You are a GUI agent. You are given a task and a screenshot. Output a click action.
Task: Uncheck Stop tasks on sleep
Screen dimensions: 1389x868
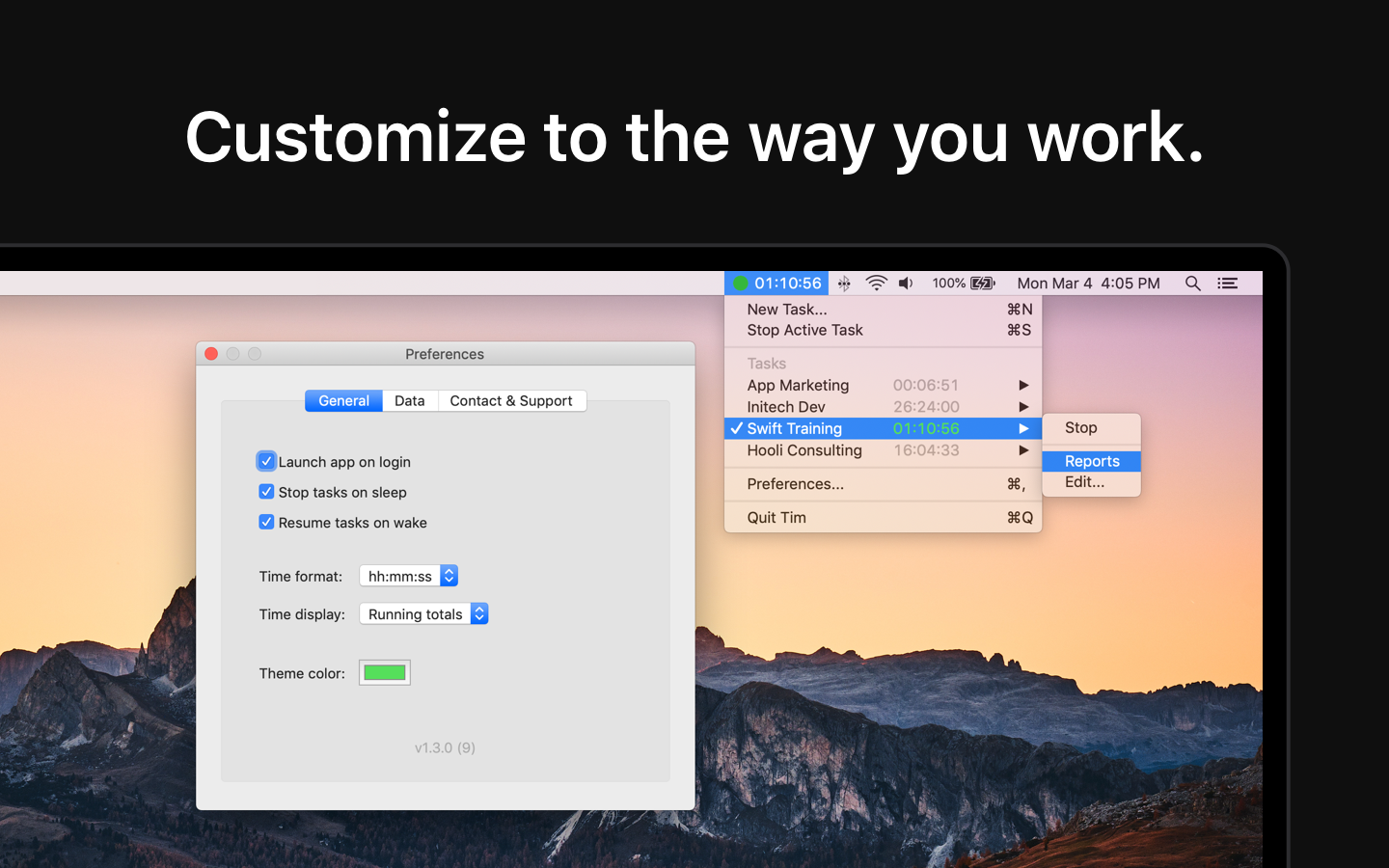click(266, 492)
